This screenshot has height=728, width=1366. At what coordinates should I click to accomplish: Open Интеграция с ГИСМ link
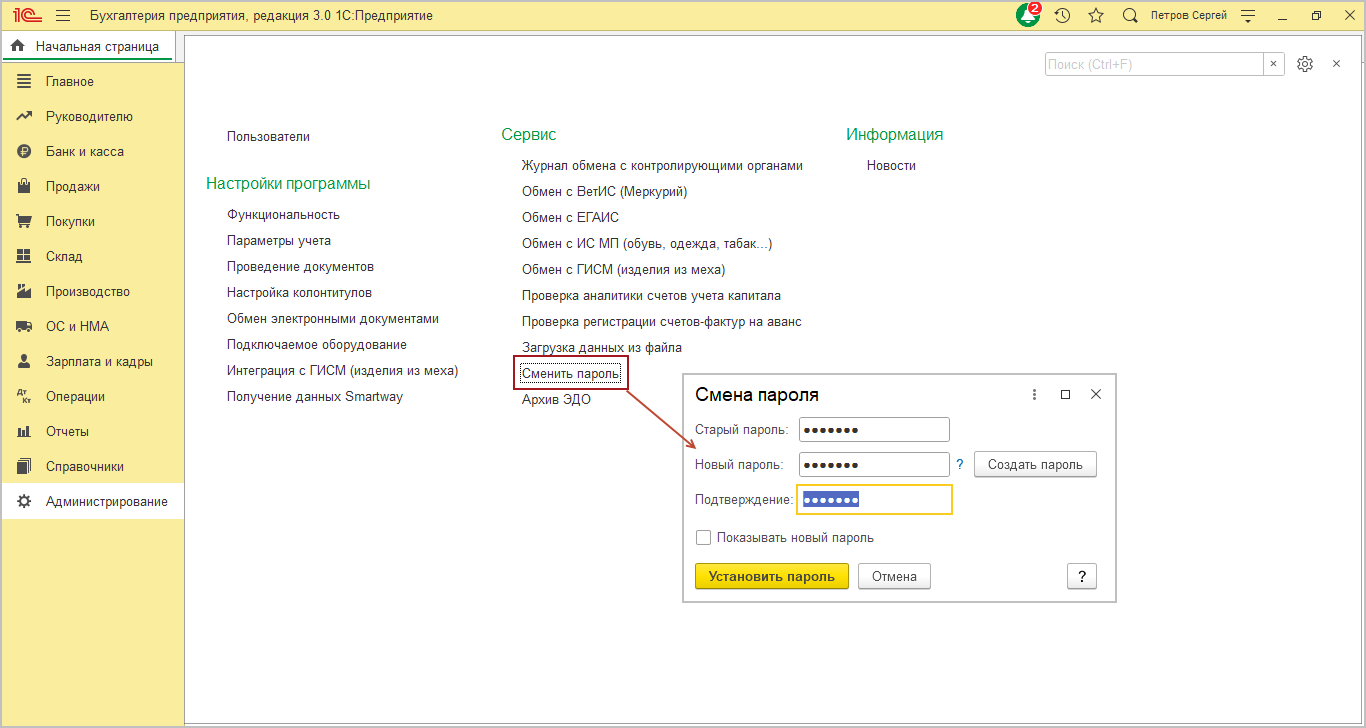[x=342, y=371]
